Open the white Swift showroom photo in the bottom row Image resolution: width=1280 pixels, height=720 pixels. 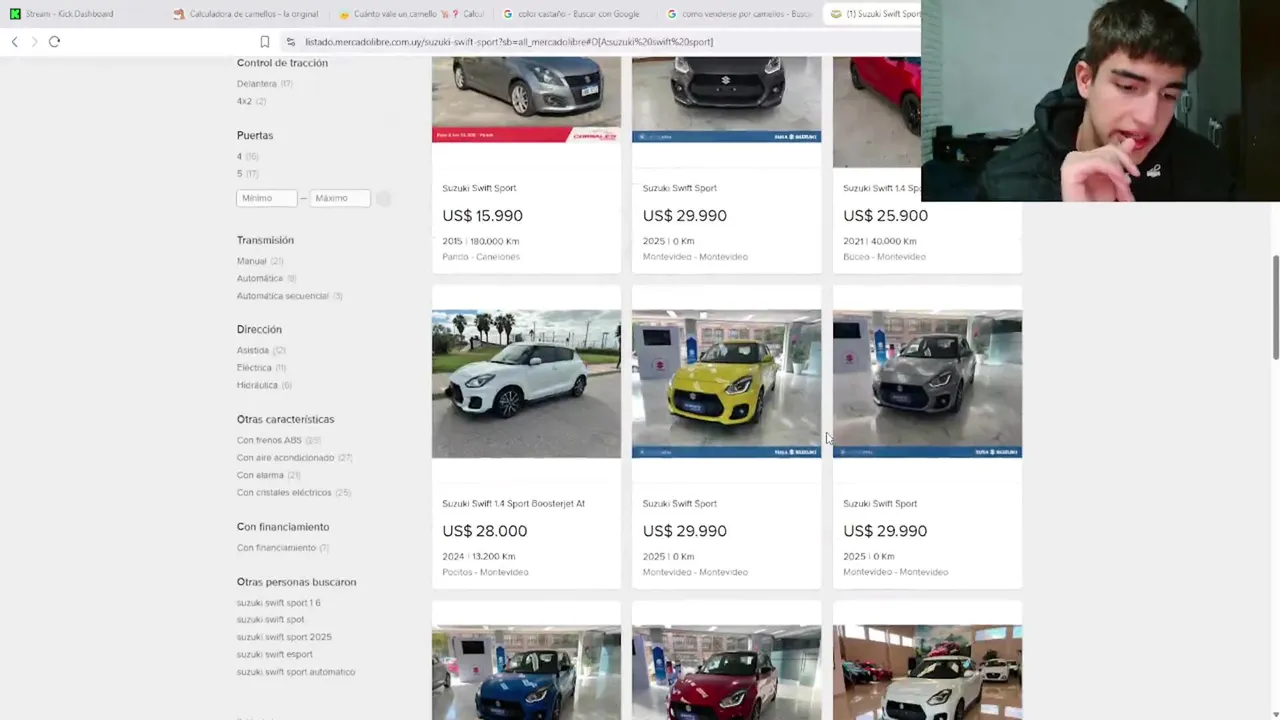point(927,672)
